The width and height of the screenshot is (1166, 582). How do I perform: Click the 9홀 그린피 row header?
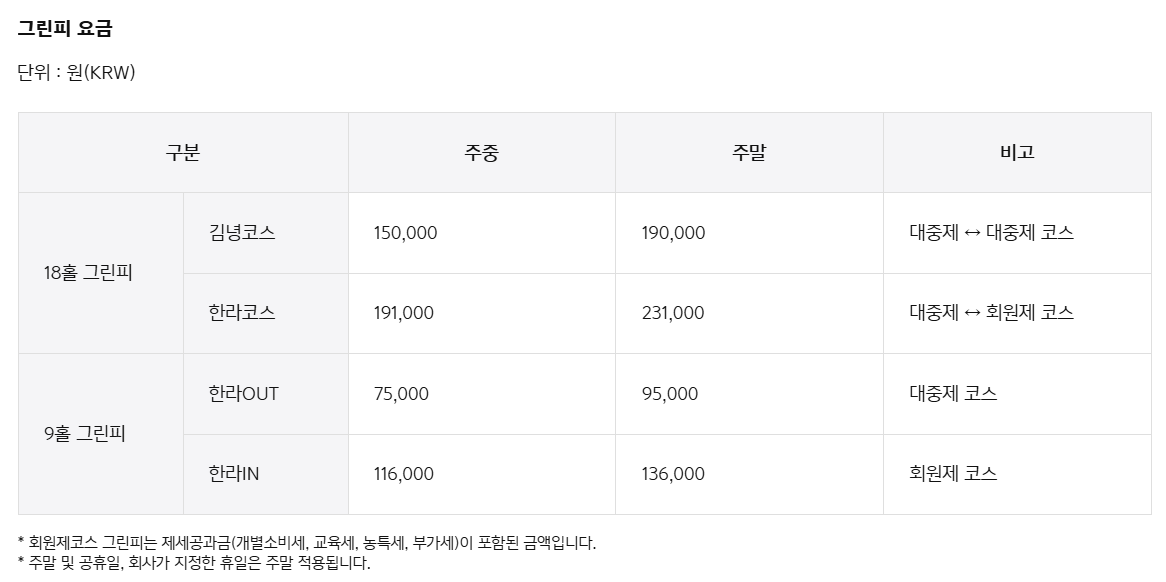click(100, 433)
